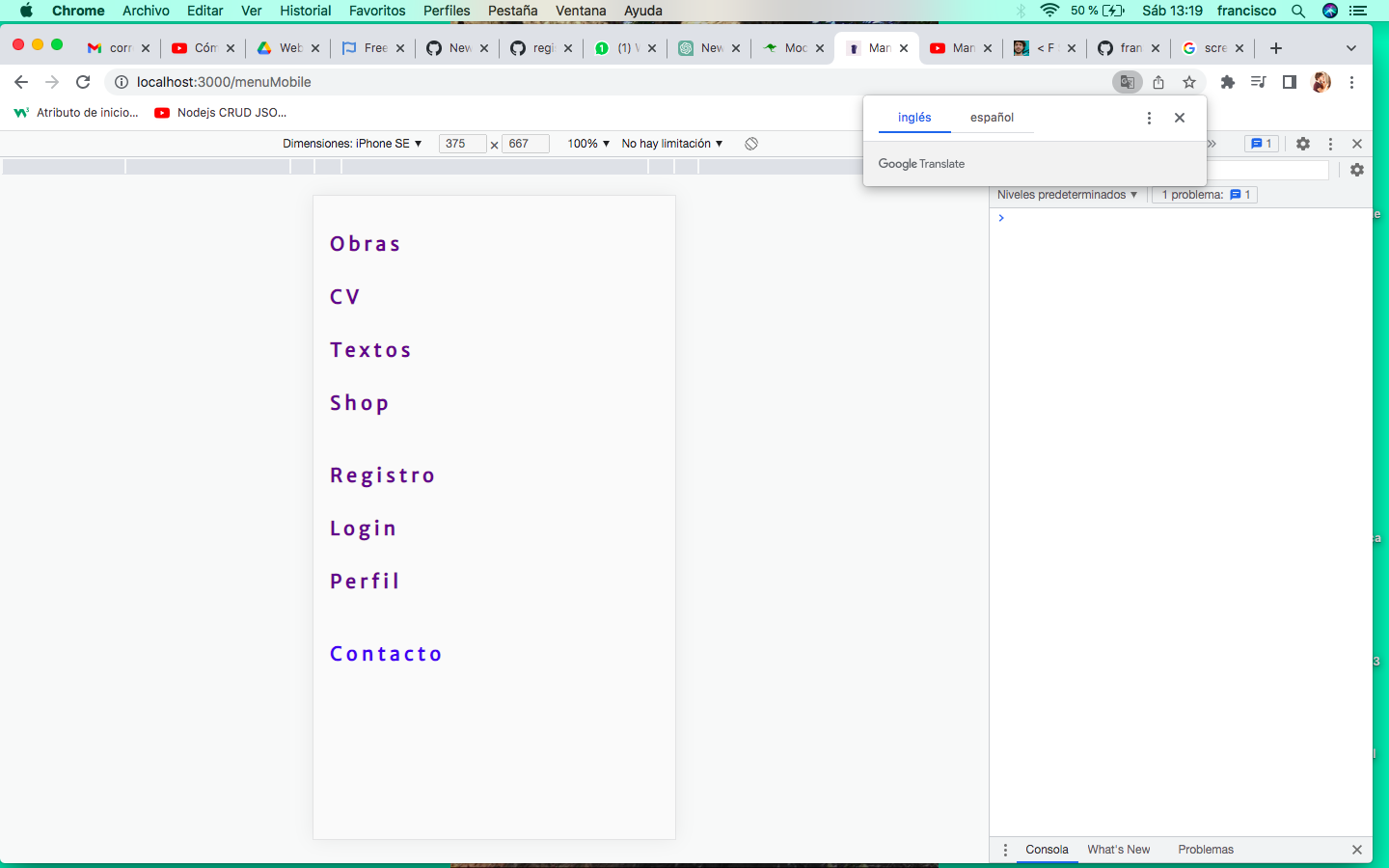Rotate the device viewport orientation icon
Viewport: 1389px width, 868px height.
tap(751, 144)
